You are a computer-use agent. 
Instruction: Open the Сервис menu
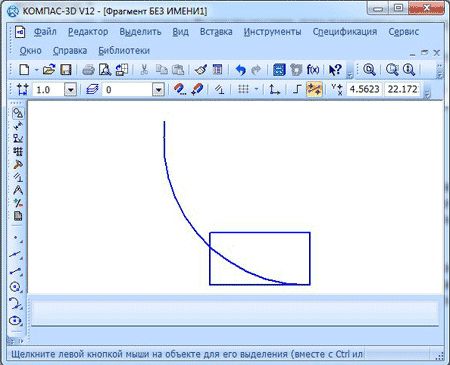coord(403,32)
